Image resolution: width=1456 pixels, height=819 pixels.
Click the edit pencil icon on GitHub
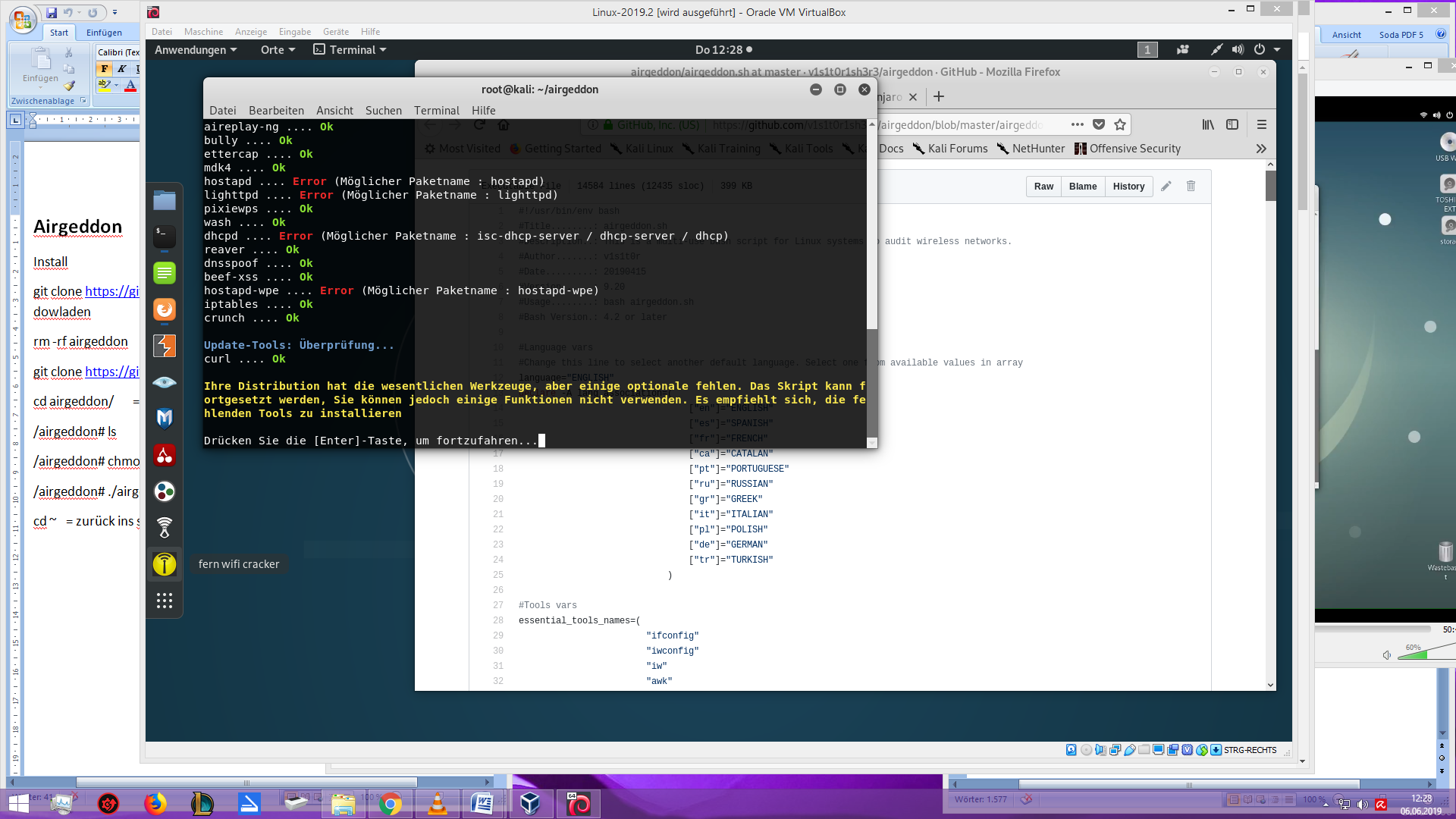coord(1166,187)
